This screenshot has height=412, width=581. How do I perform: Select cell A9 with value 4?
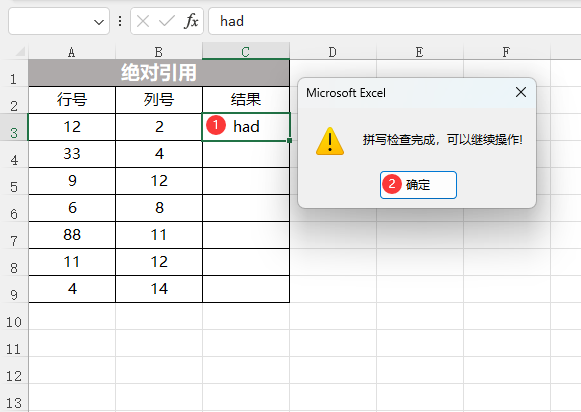tap(72, 289)
